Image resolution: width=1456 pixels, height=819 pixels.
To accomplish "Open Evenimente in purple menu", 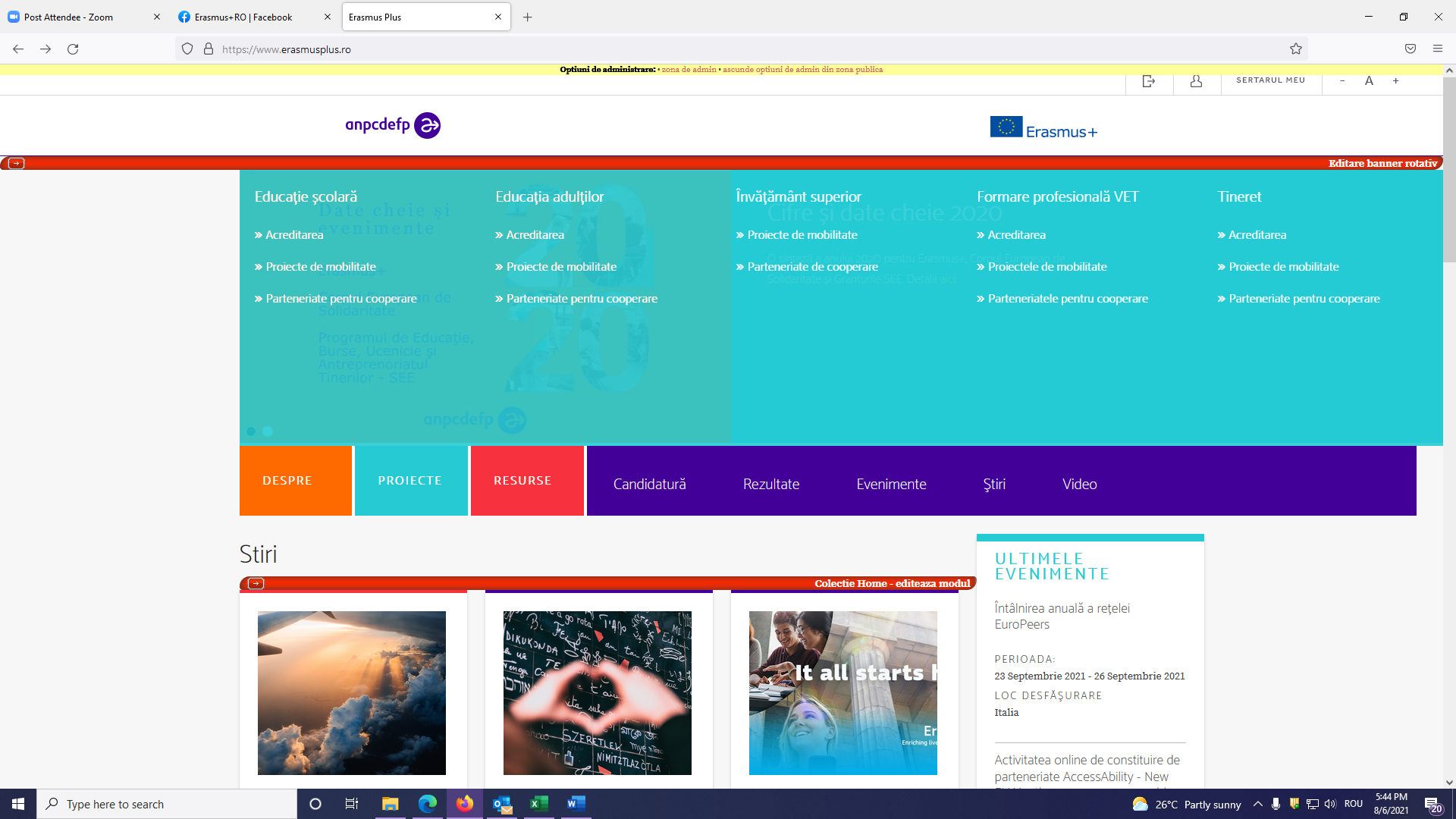I will [892, 484].
